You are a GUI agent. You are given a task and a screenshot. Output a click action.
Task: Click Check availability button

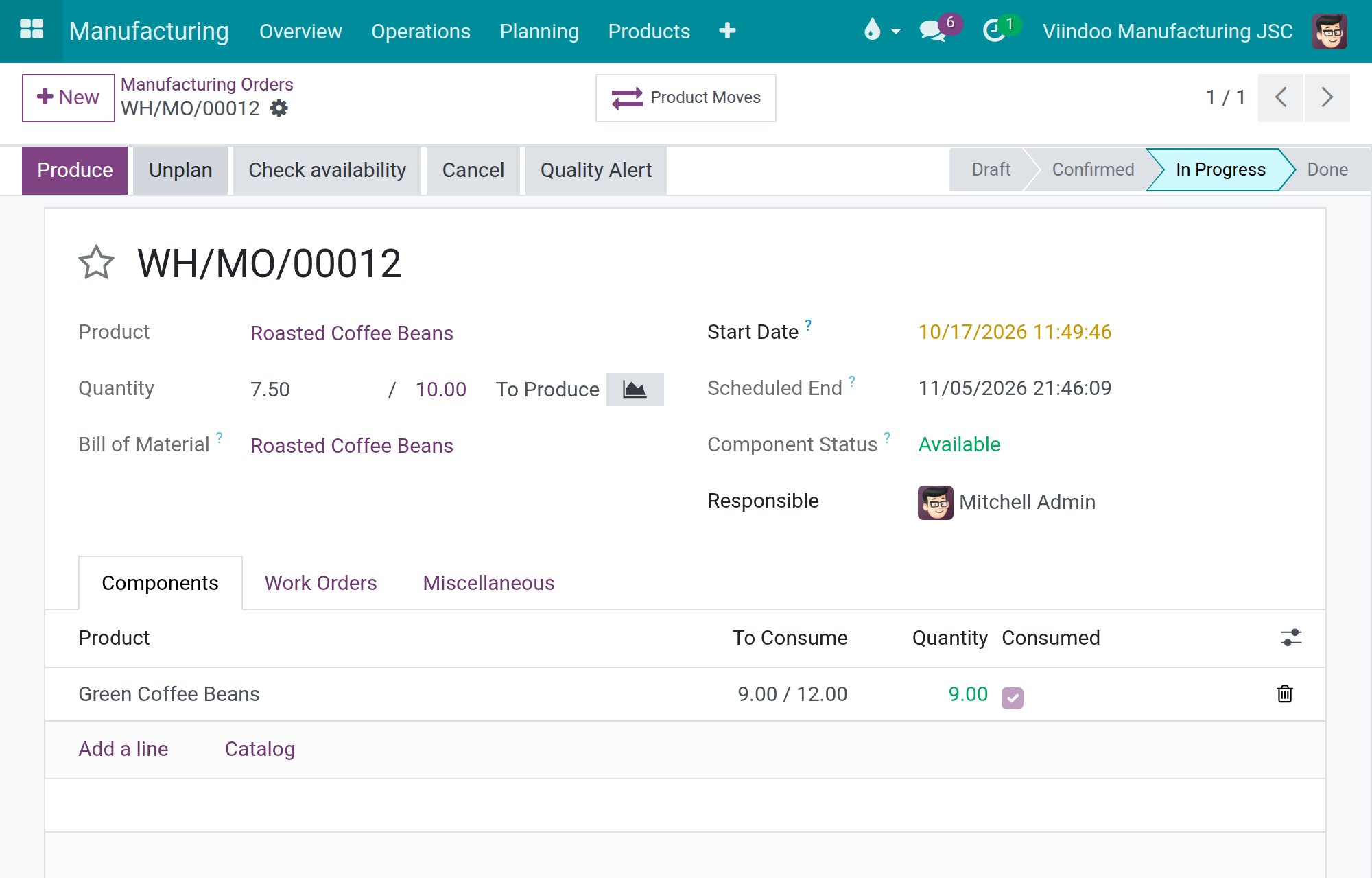tap(327, 170)
